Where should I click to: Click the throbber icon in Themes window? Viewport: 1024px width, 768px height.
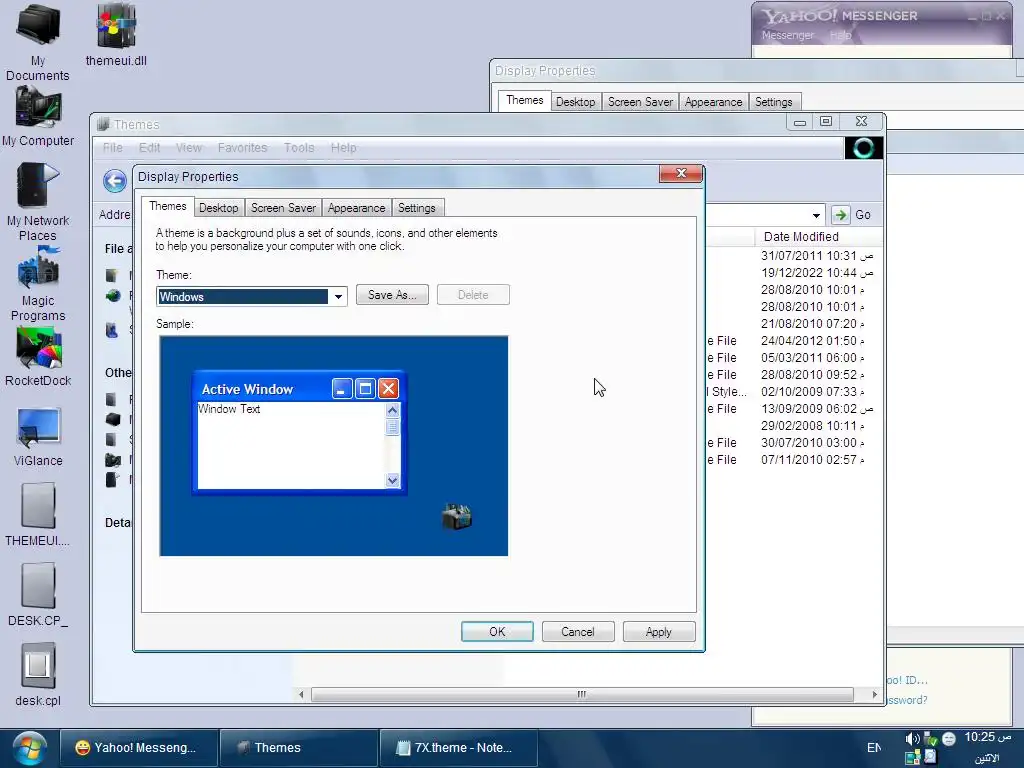(863, 148)
